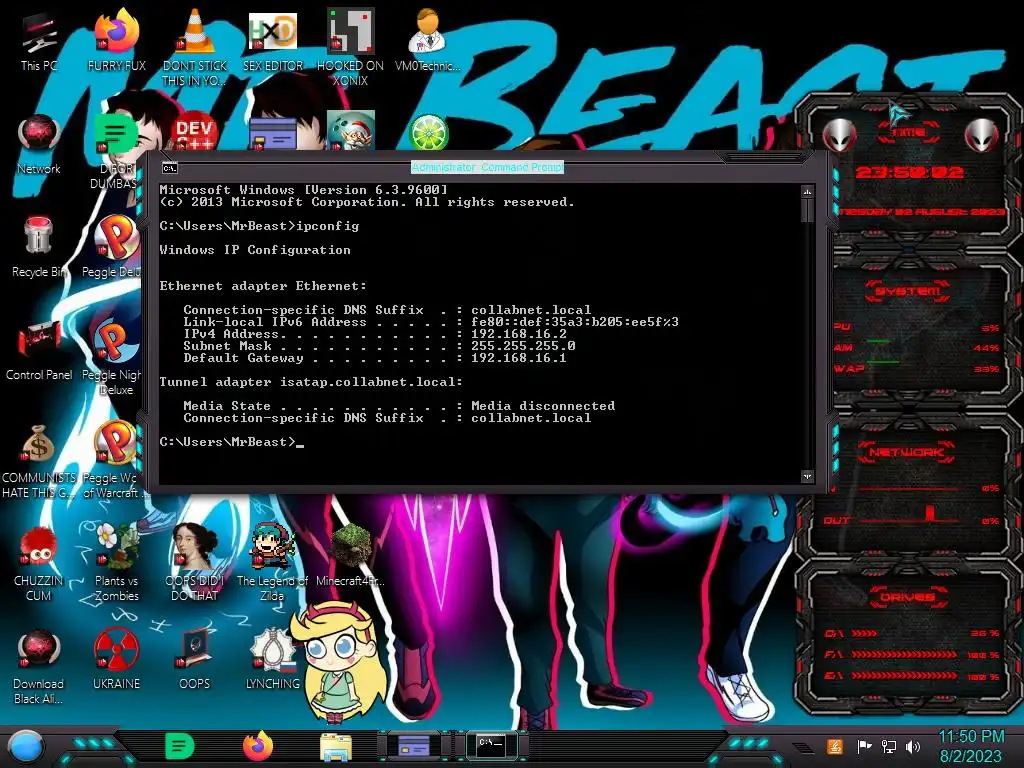
Task: Click the Command Prompt scrollbar down arrow
Action: [x=807, y=477]
